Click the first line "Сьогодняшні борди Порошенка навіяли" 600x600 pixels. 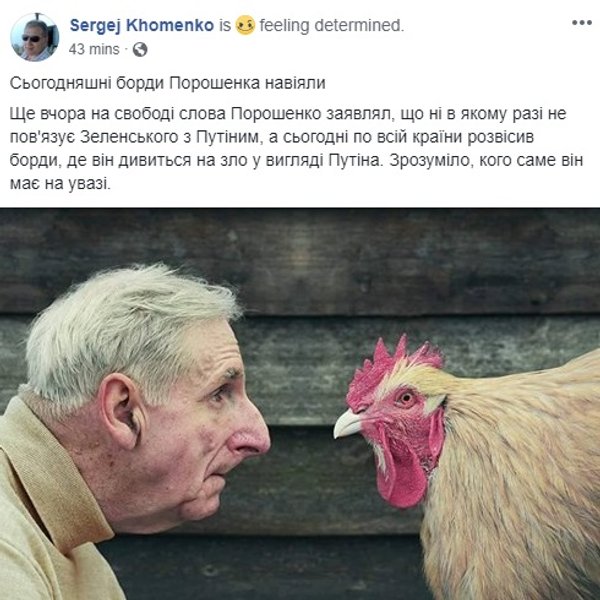click(168, 83)
